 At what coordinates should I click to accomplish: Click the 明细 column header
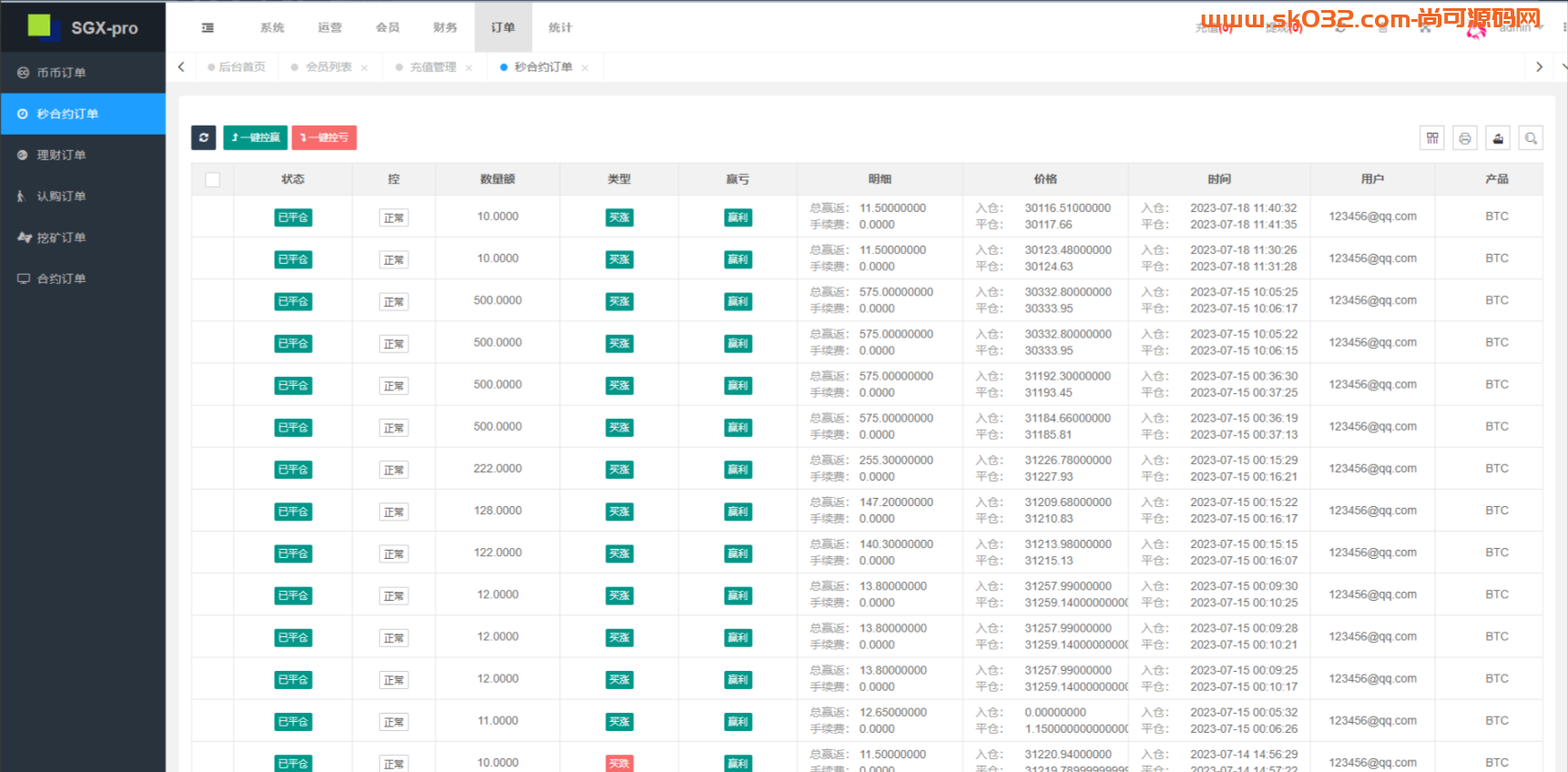point(880,179)
